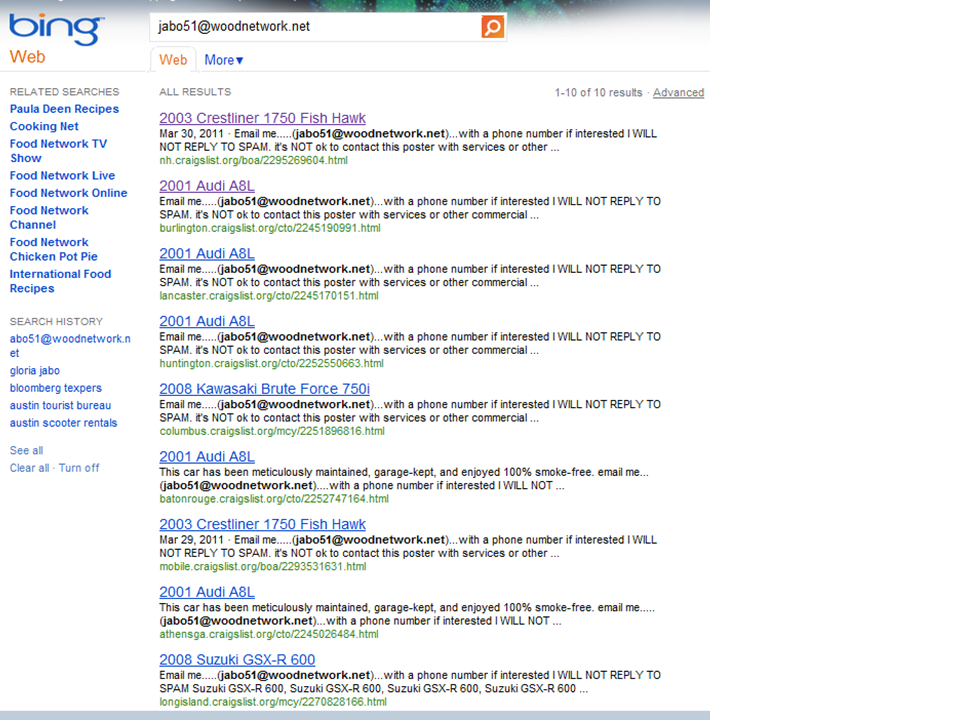The width and height of the screenshot is (960, 720).
Task: Open Paula Deen Recipes related search
Action: click(x=64, y=109)
